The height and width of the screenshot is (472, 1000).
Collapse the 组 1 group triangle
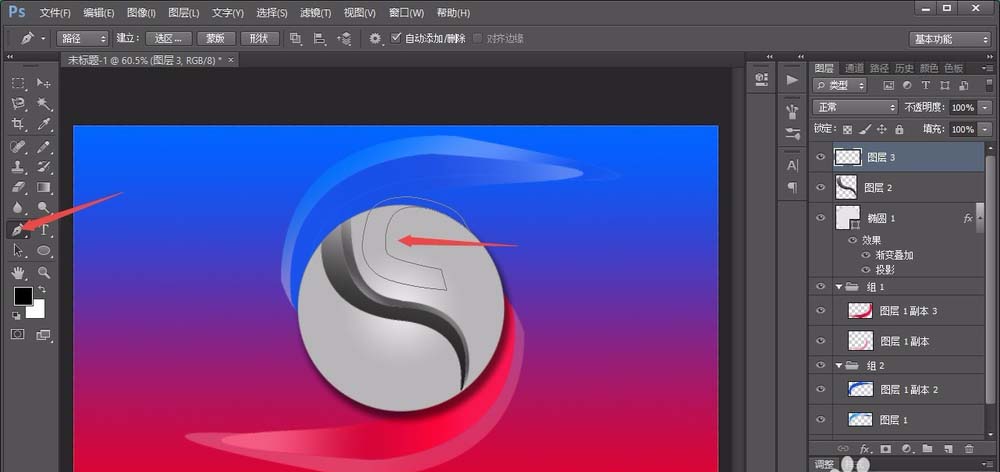point(839,287)
